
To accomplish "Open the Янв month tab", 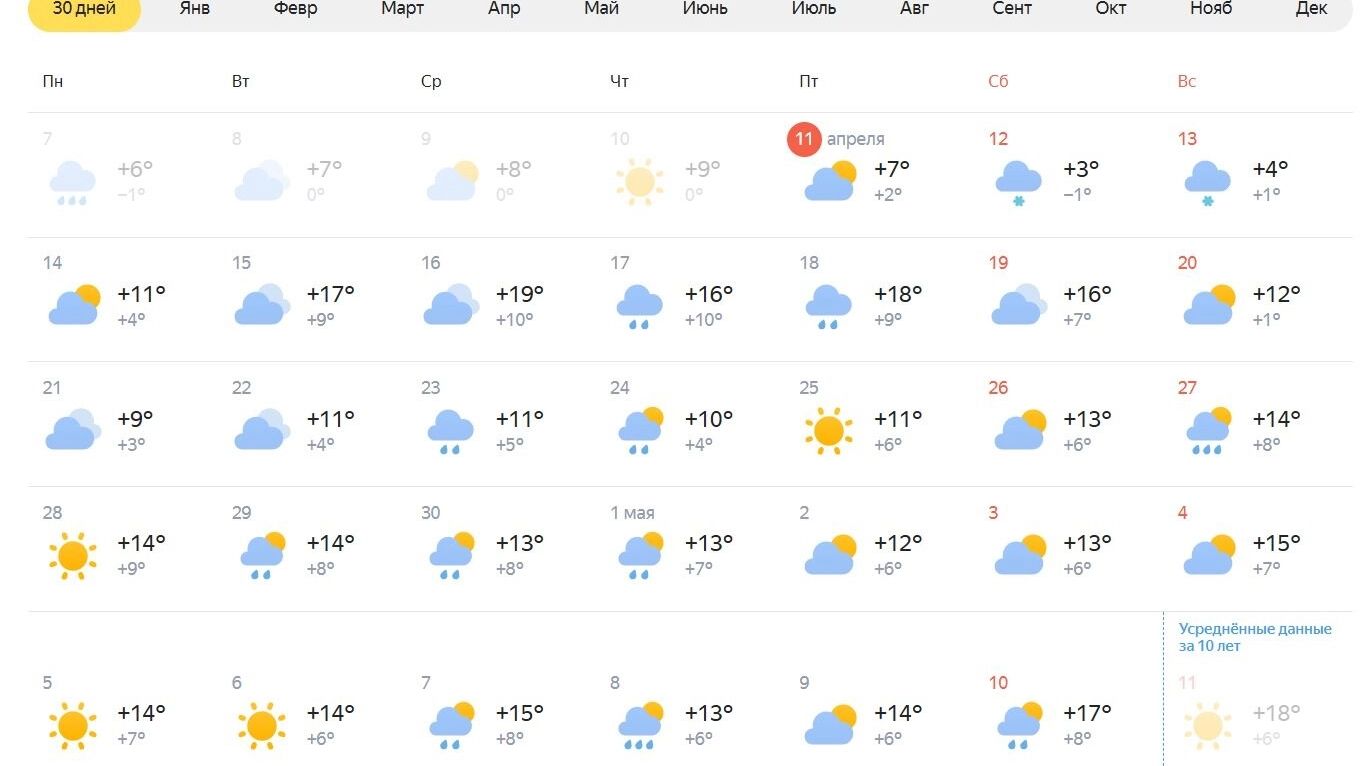I will click(x=195, y=9).
